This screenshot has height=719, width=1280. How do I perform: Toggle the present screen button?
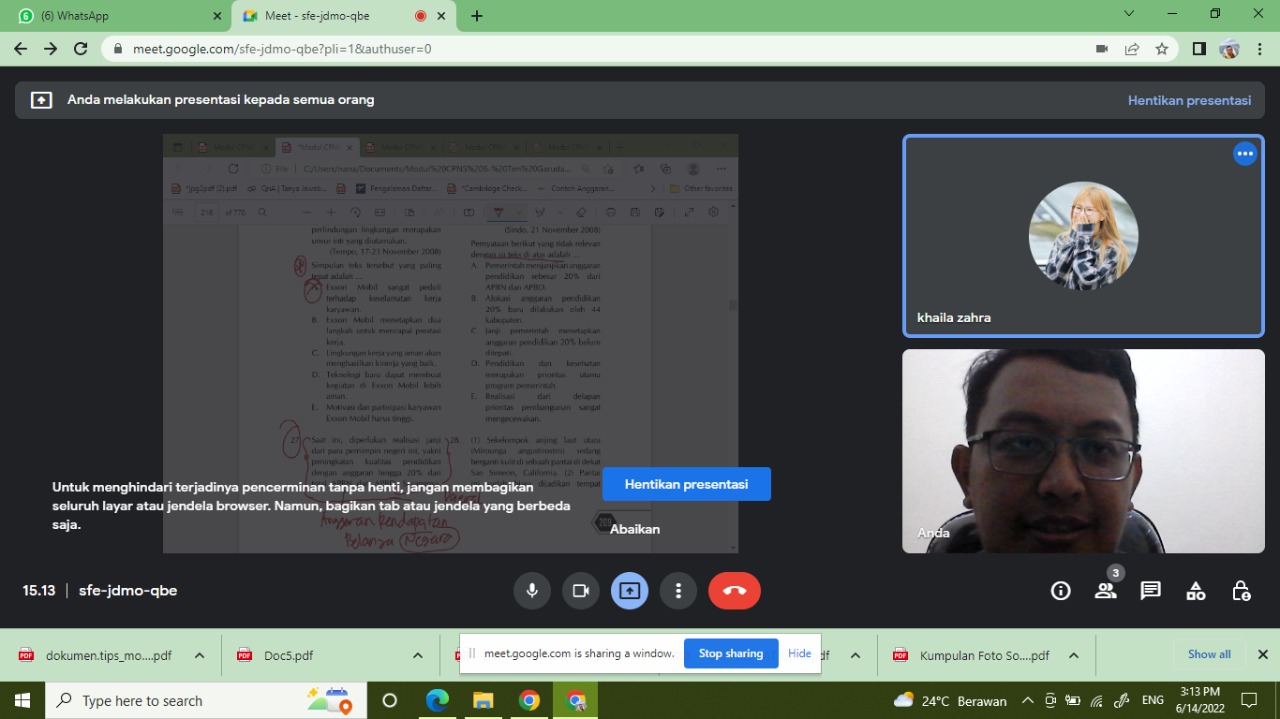pos(629,591)
